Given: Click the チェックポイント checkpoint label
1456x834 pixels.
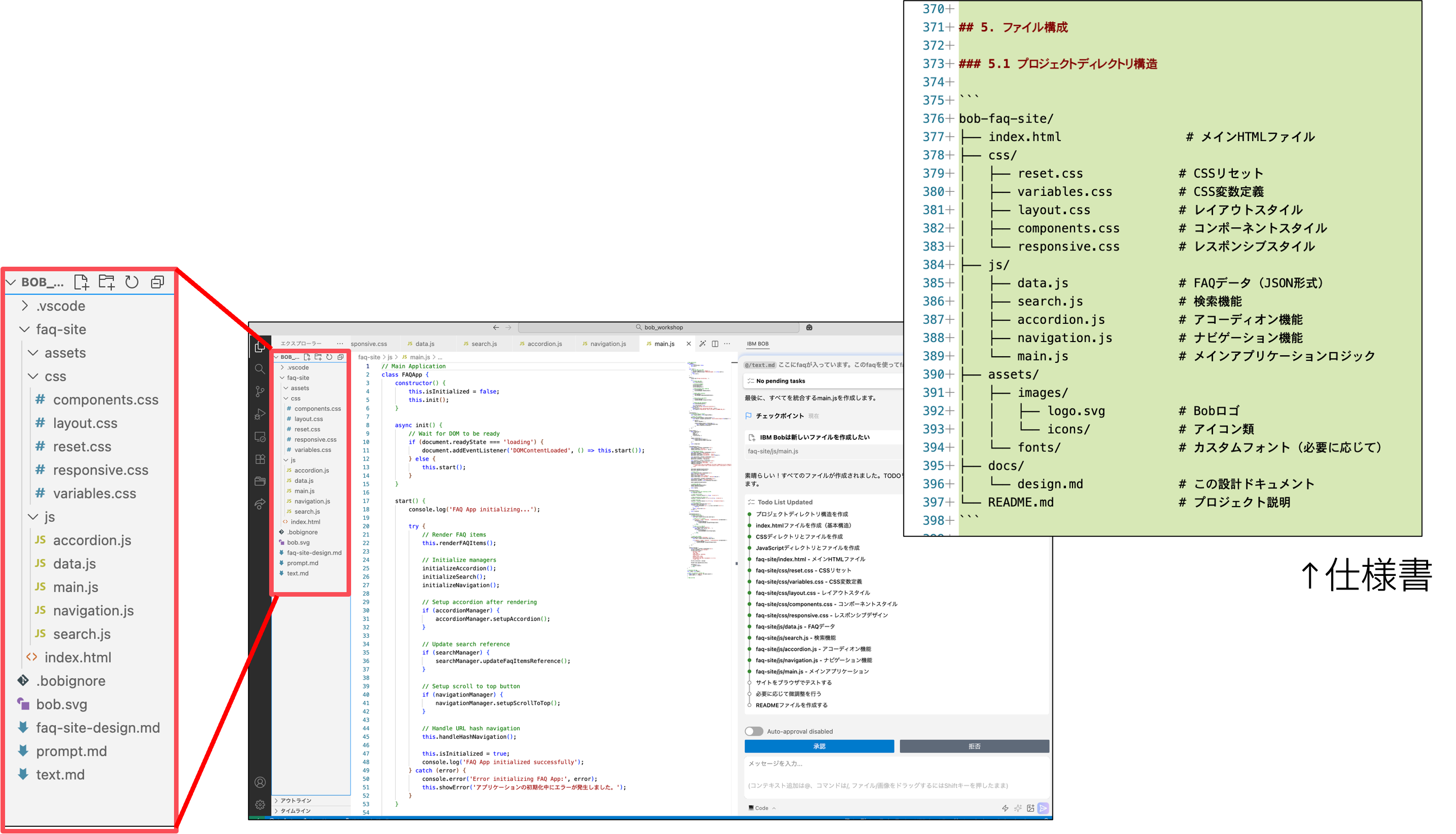Looking at the screenshot, I should click(780, 416).
